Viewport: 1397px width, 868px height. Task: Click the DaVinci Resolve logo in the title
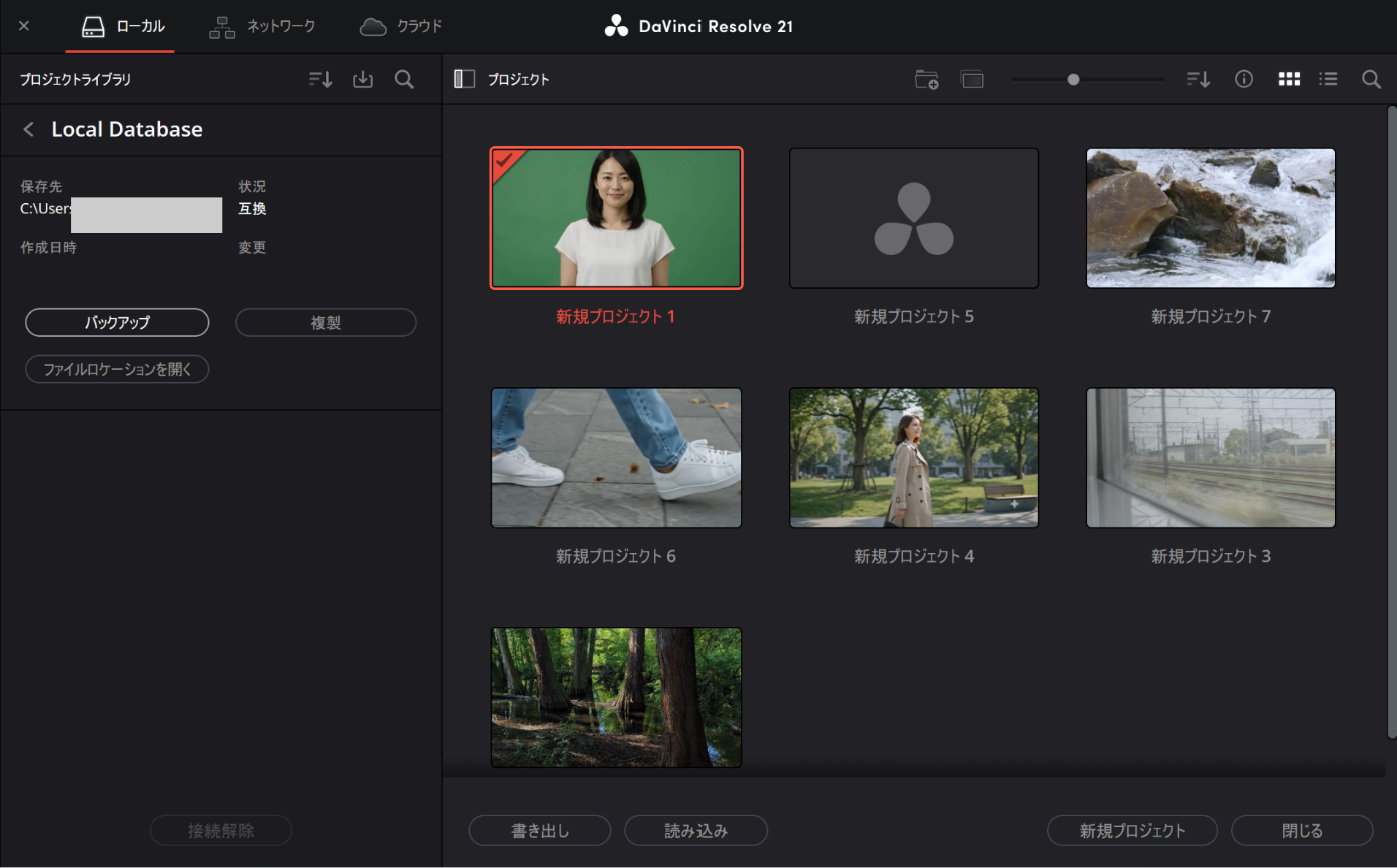tap(616, 26)
